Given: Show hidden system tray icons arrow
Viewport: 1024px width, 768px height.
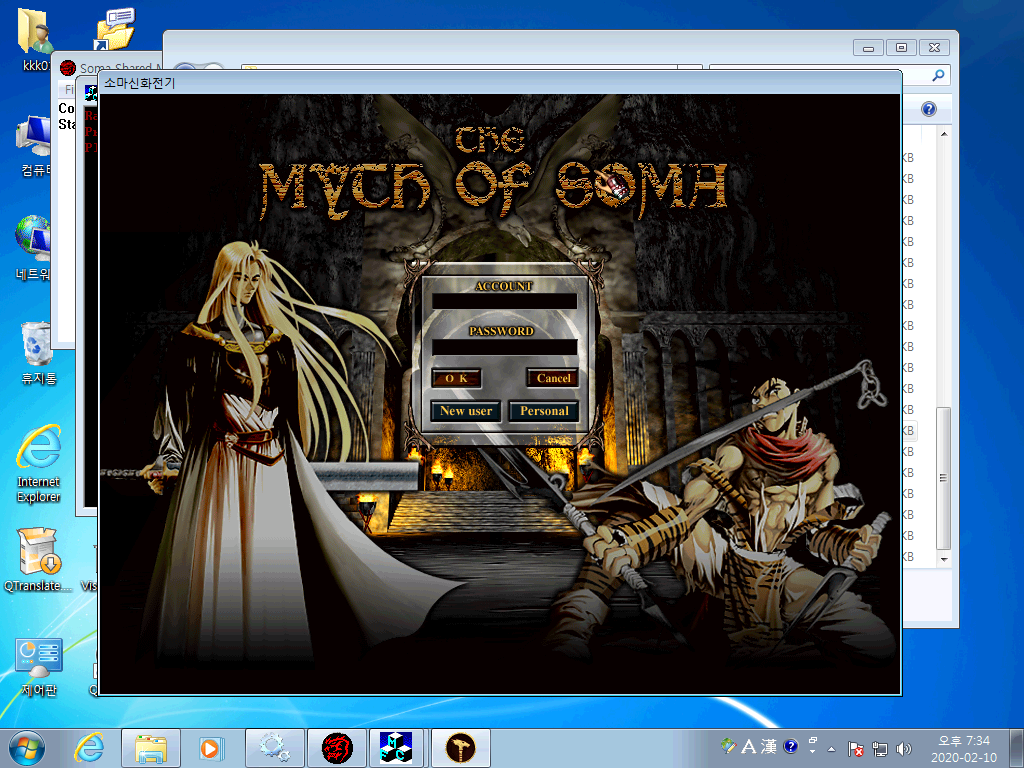Looking at the screenshot, I should (x=831, y=748).
